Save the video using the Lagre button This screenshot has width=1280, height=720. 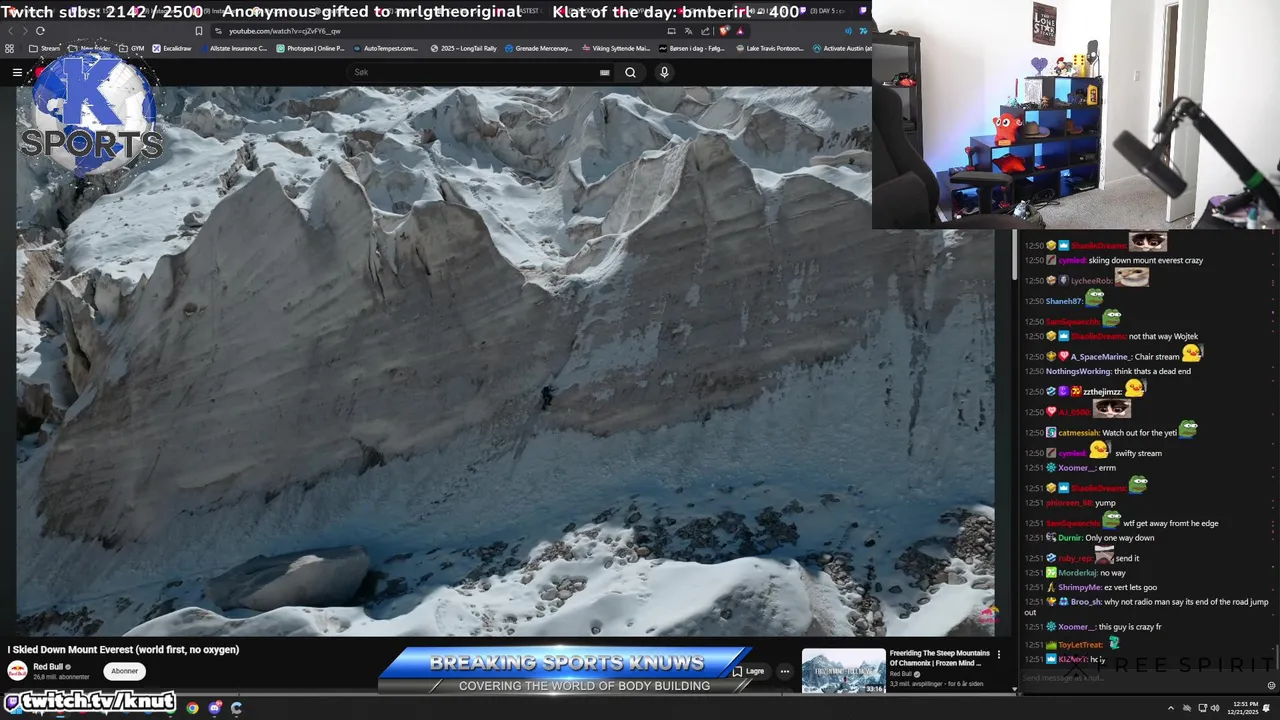(749, 671)
